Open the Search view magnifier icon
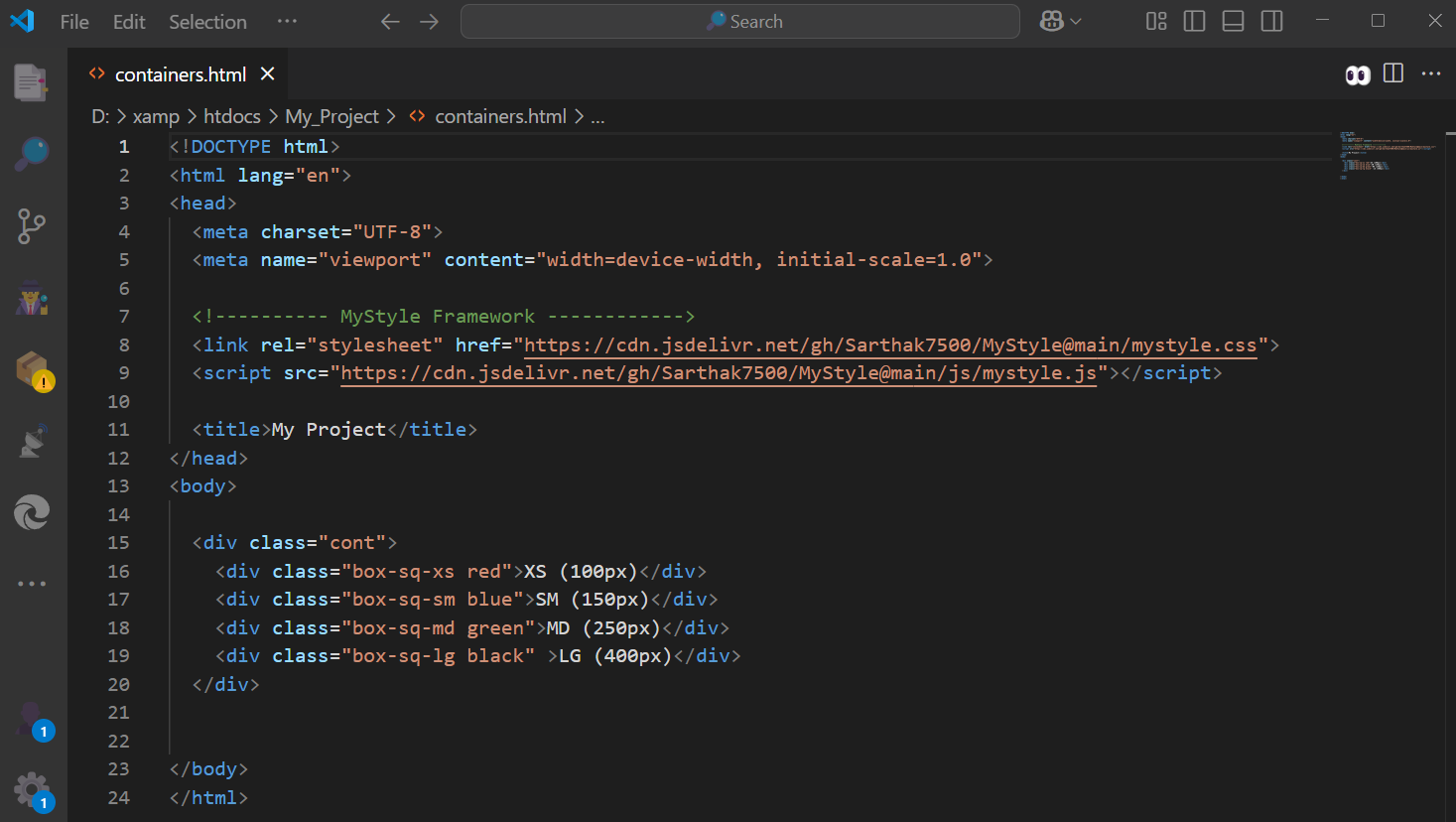1456x822 pixels. [32, 154]
